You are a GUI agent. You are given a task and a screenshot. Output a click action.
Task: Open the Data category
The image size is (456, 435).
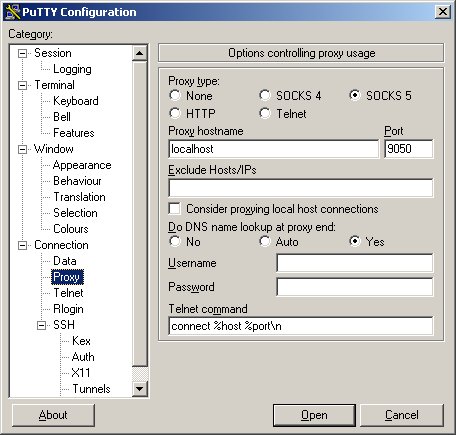[x=65, y=261]
